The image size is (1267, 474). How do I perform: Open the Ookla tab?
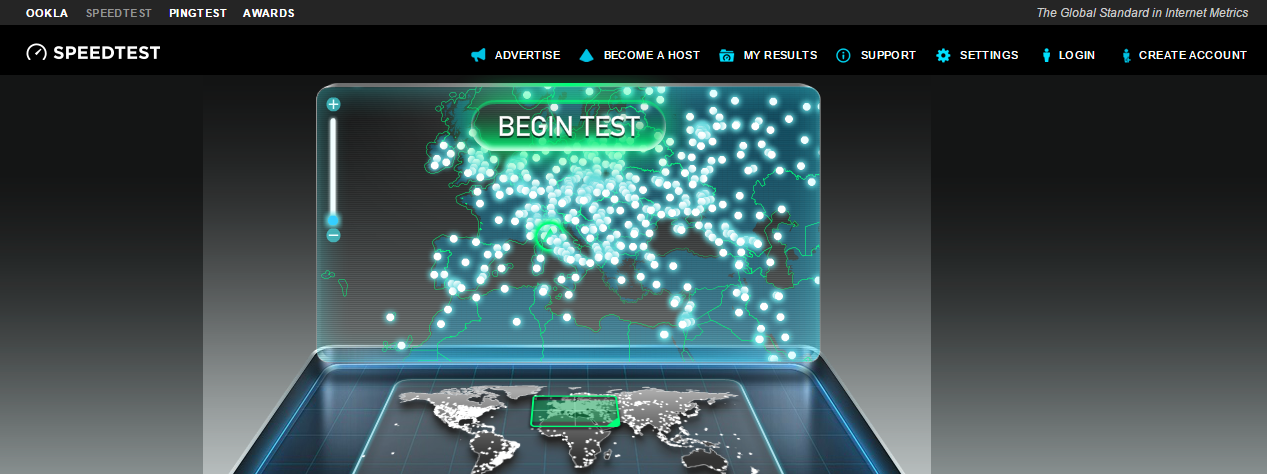(47, 13)
